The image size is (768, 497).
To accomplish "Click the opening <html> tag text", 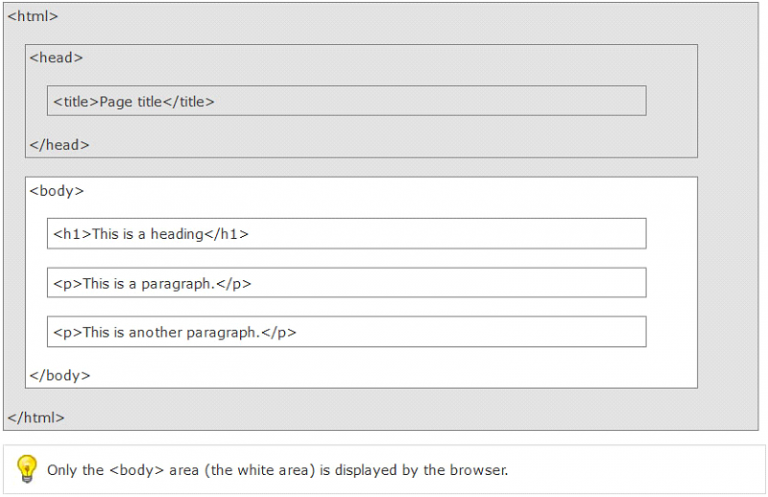I will pos(33,16).
